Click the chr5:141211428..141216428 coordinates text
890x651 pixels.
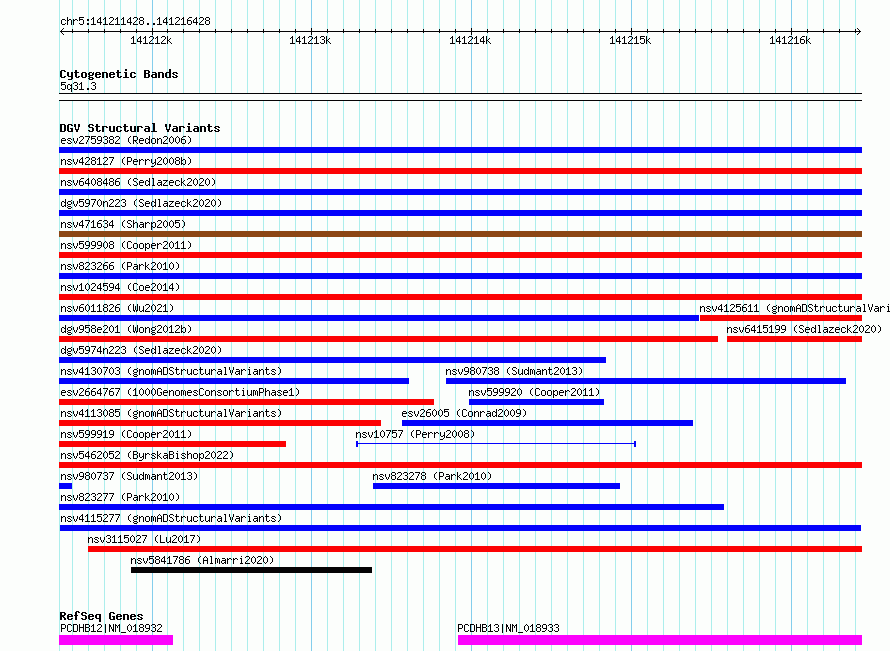tap(135, 22)
